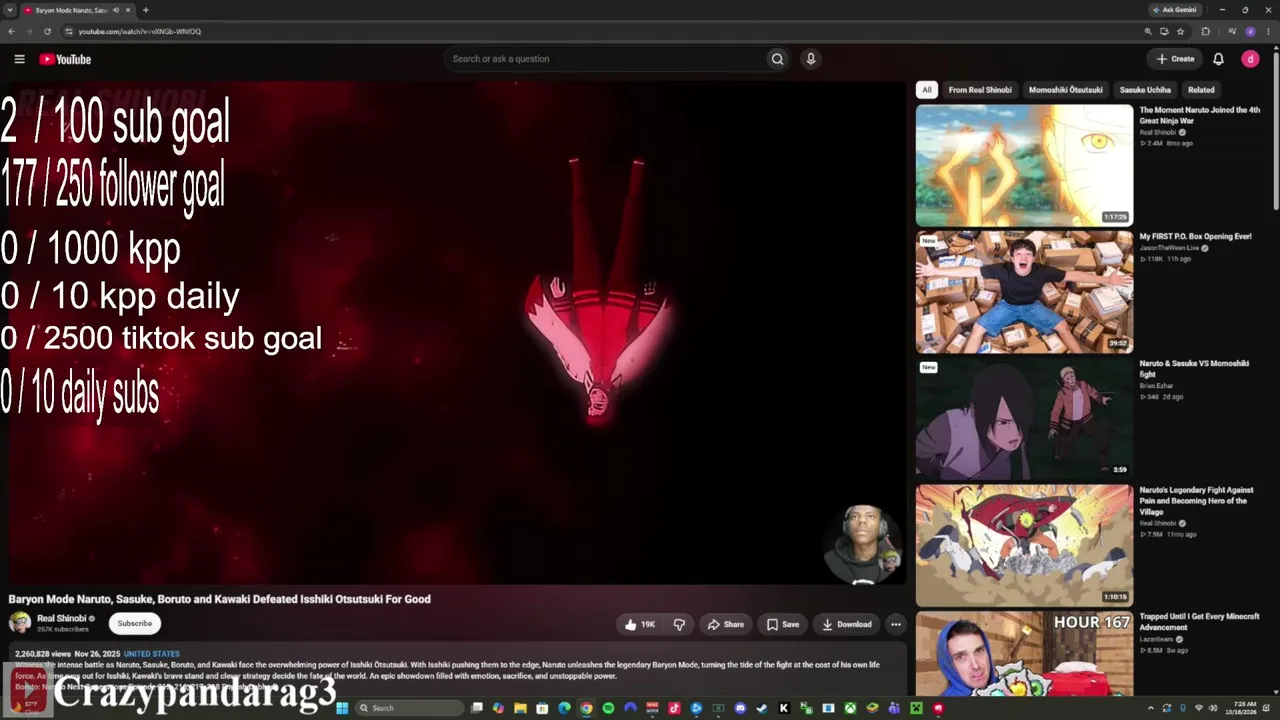This screenshot has height=720, width=1280.
Task: Close the Baryon Mode Naruto tab
Action: 128,10
